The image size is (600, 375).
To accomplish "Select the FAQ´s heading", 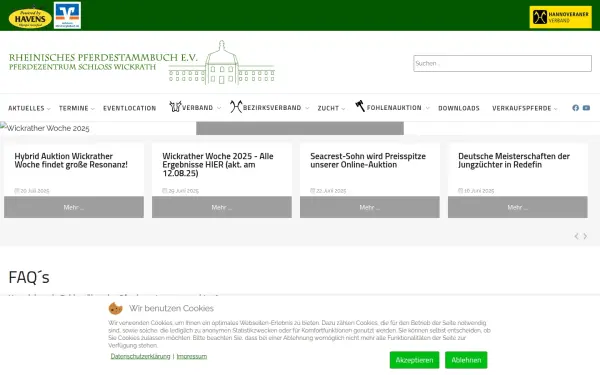I will tap(29, 277).
